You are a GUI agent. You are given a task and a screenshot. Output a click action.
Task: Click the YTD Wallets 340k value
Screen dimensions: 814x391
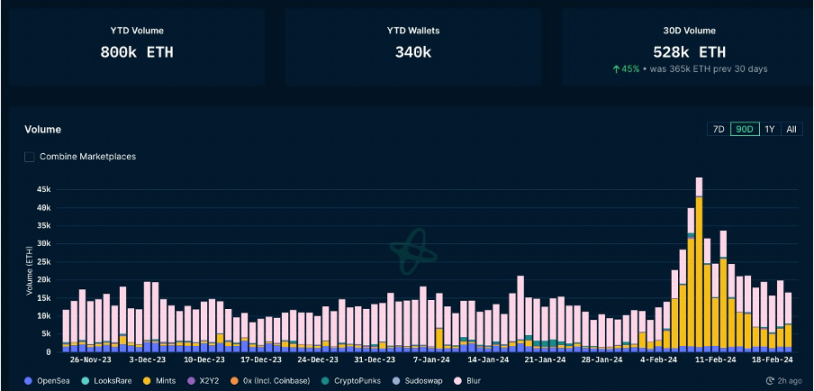413,52
